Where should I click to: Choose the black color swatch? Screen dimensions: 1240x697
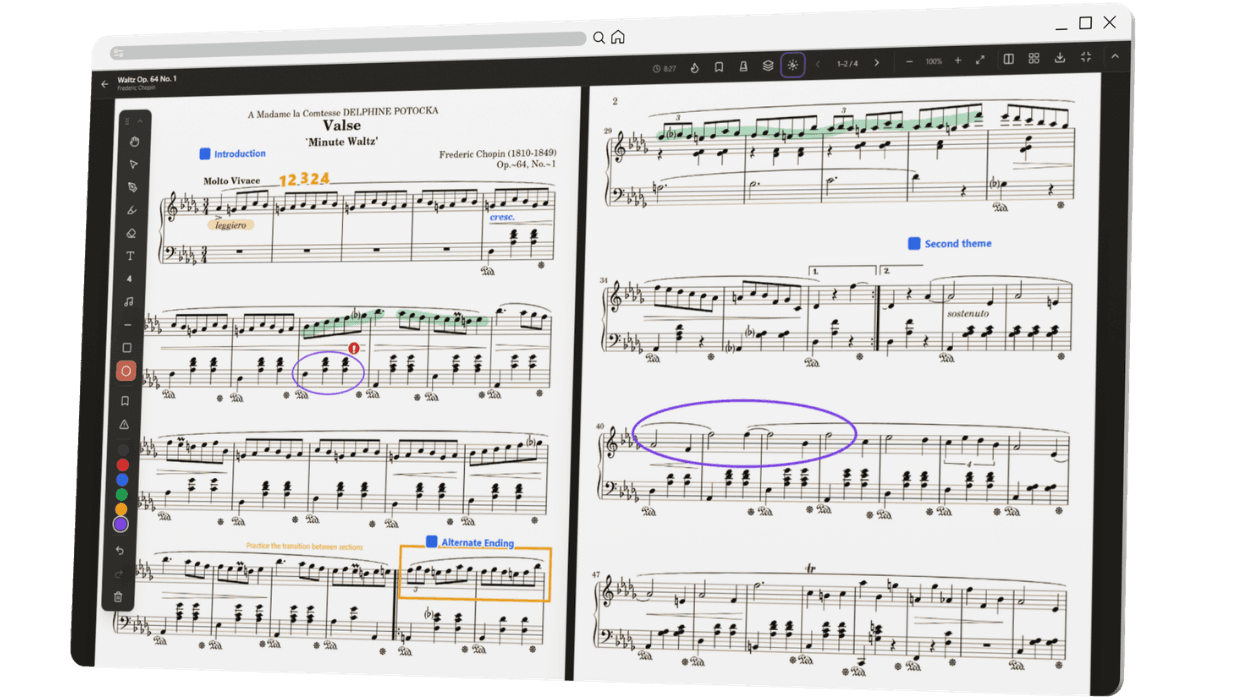click(x=123, y=450)
